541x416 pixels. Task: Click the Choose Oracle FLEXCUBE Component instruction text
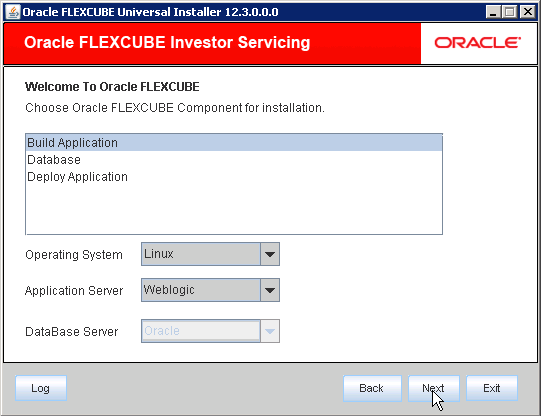175,108
